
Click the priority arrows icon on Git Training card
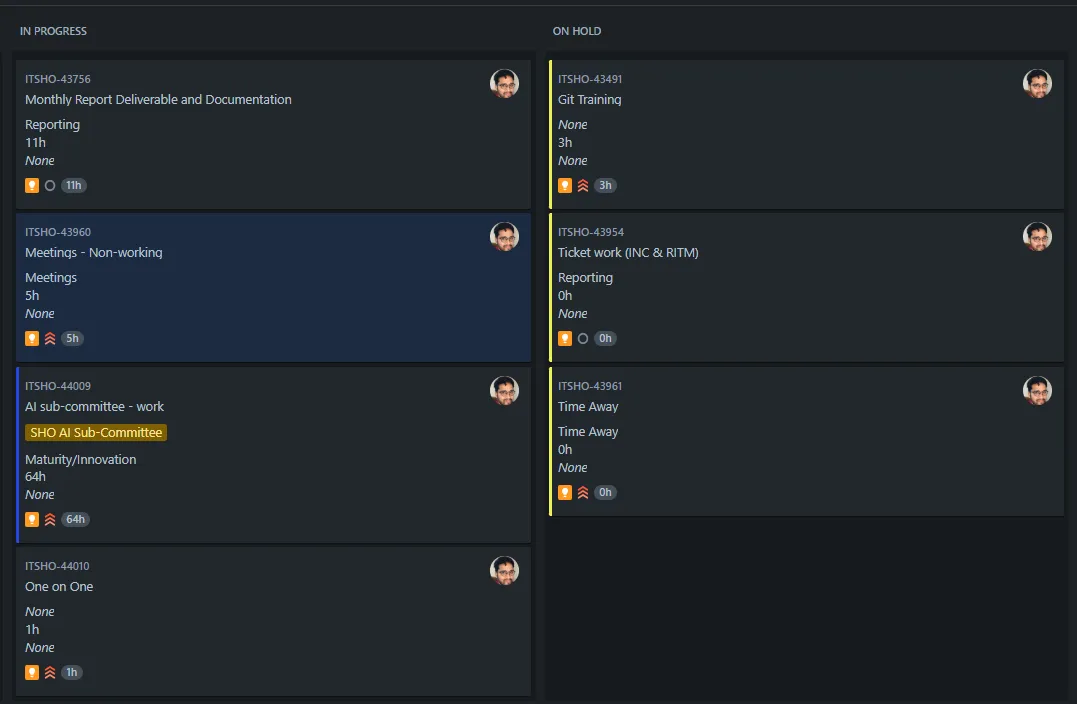[583, 185]
